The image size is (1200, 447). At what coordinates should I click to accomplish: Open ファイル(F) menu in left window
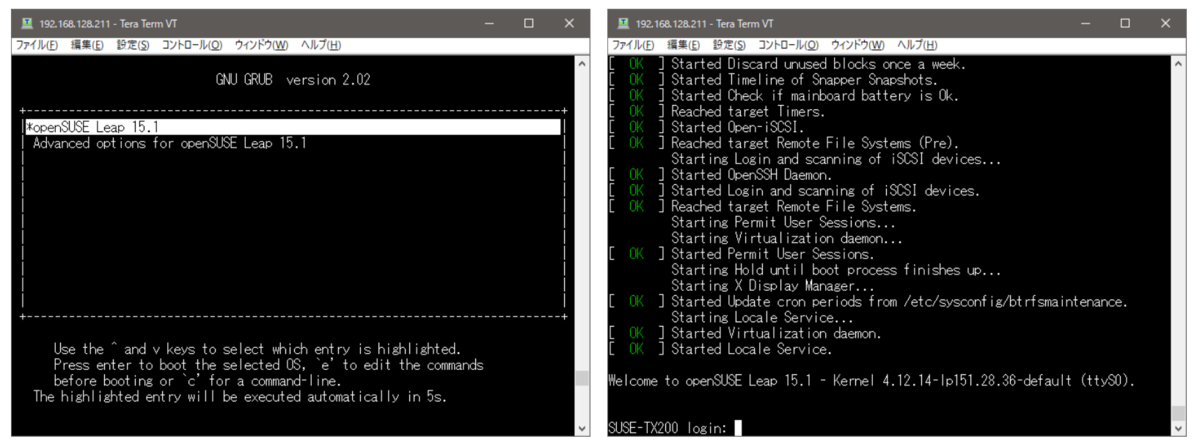tap(37, 45)
